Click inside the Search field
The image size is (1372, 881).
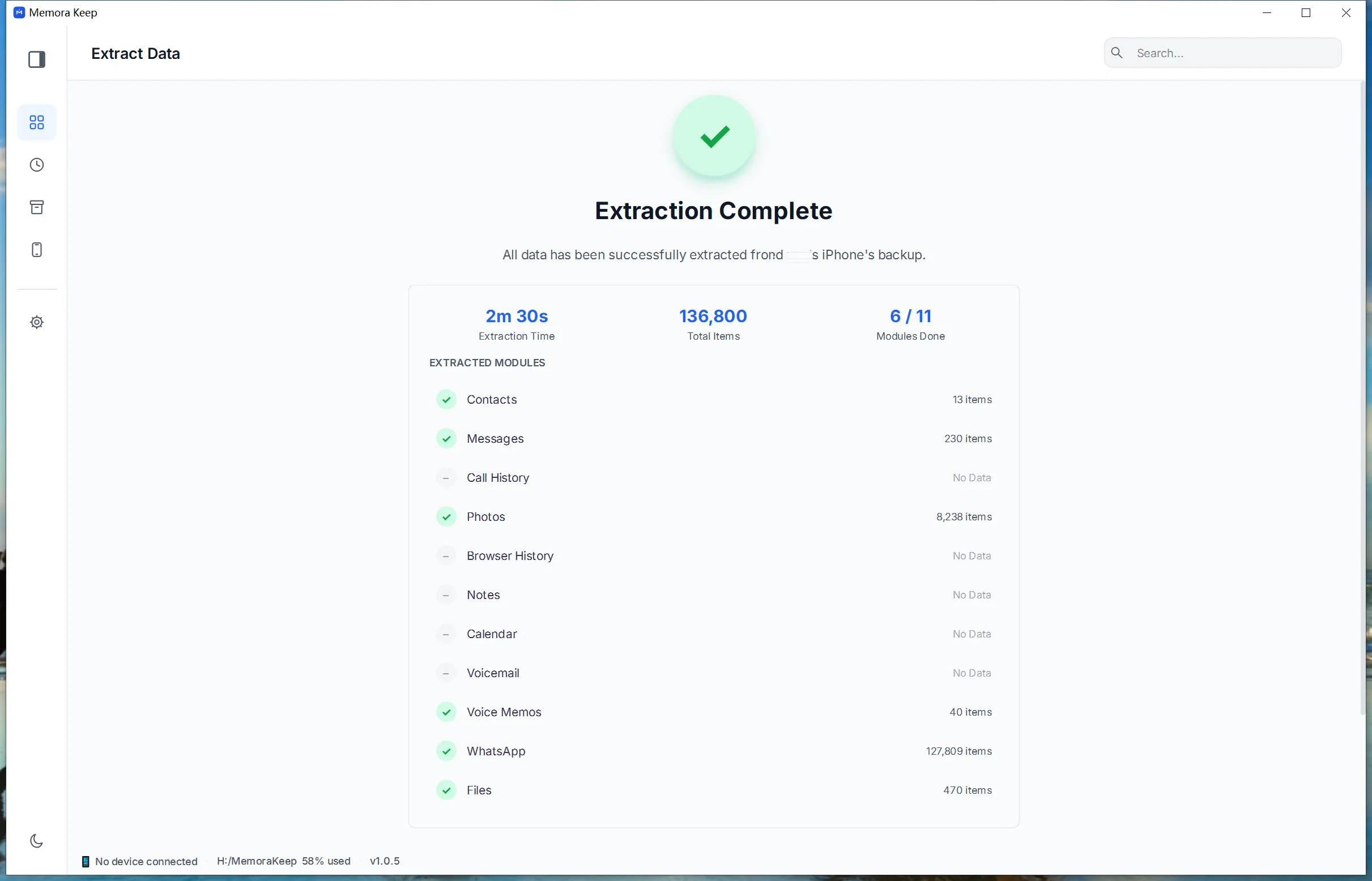[1222, 53]
